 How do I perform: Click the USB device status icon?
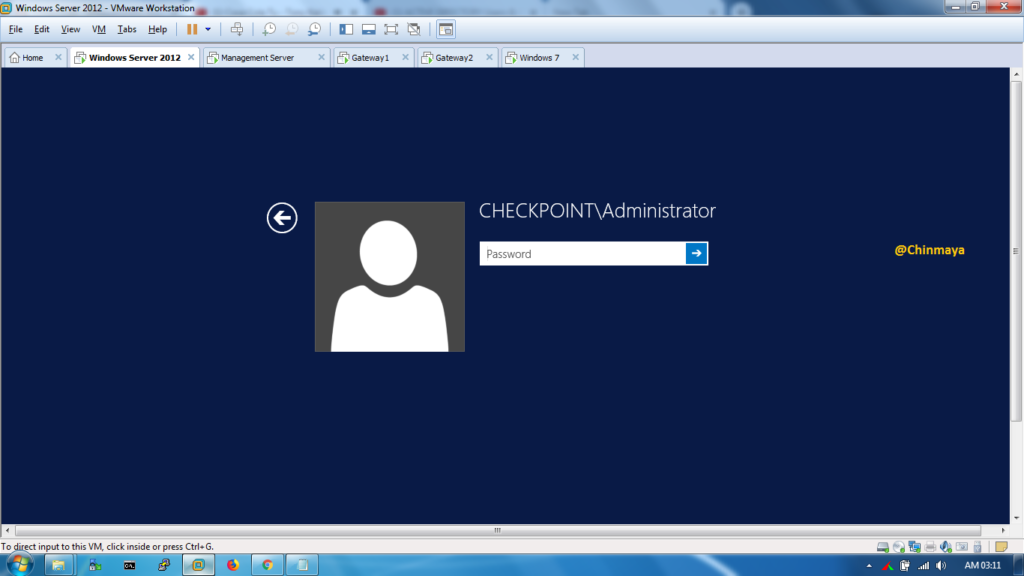(x=977, y=547)
